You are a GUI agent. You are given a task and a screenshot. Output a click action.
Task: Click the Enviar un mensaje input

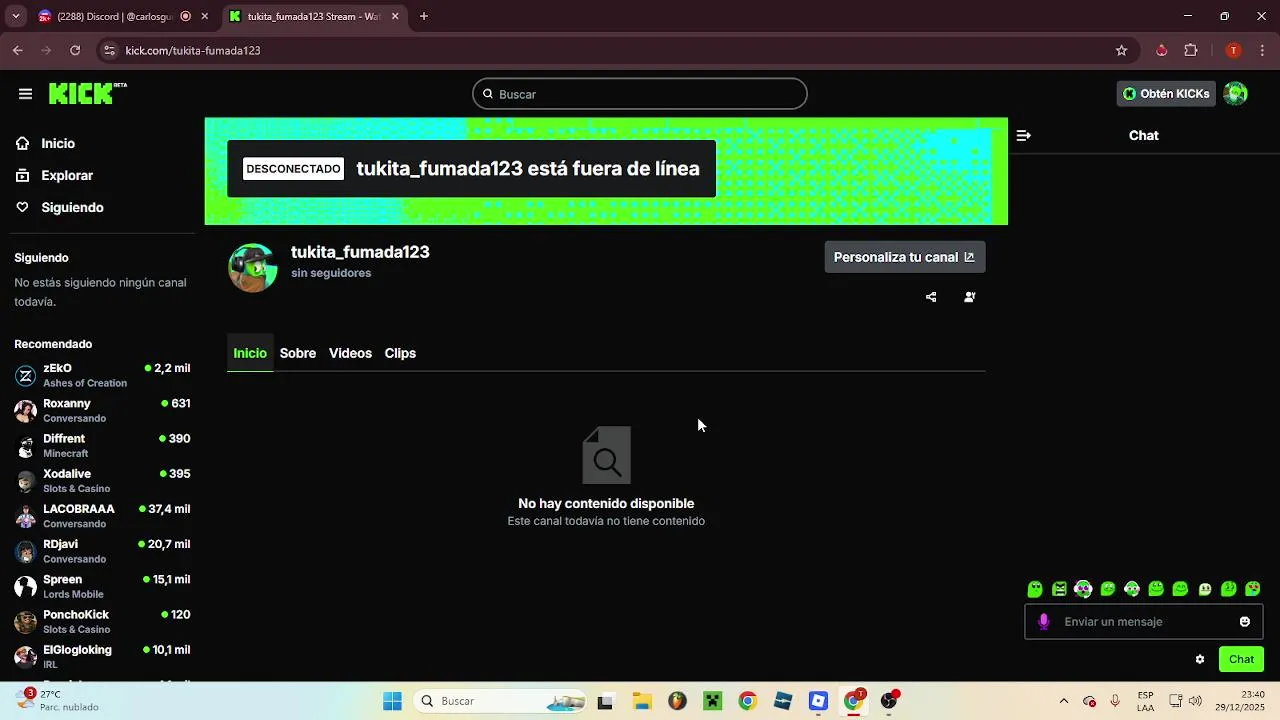1145,622
